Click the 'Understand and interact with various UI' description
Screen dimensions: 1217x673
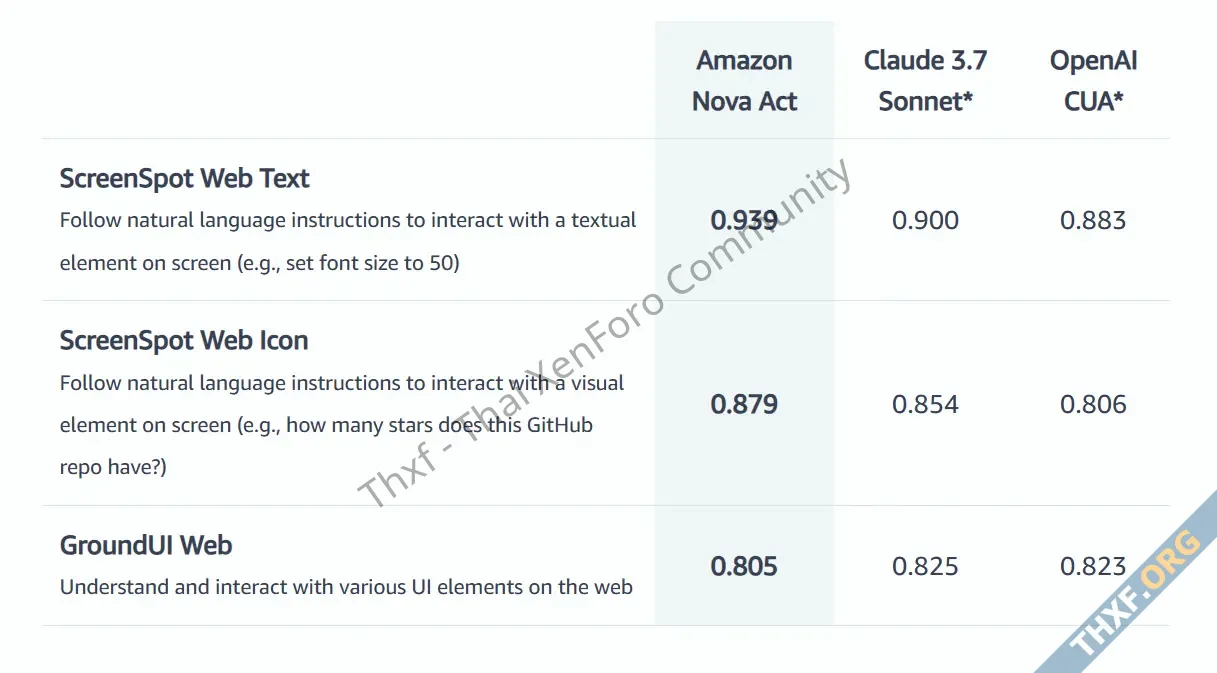pyautogui.click(x=346, y=588)
